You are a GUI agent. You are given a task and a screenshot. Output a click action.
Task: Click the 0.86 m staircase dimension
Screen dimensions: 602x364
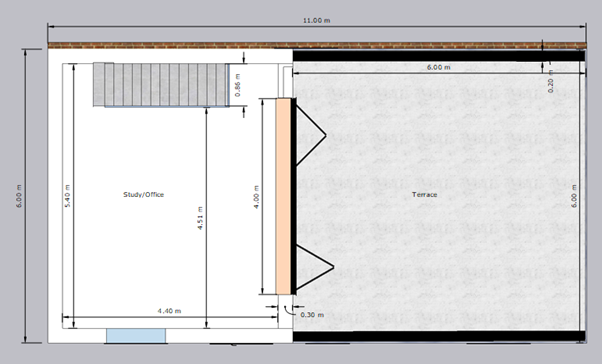pos(238,85)
